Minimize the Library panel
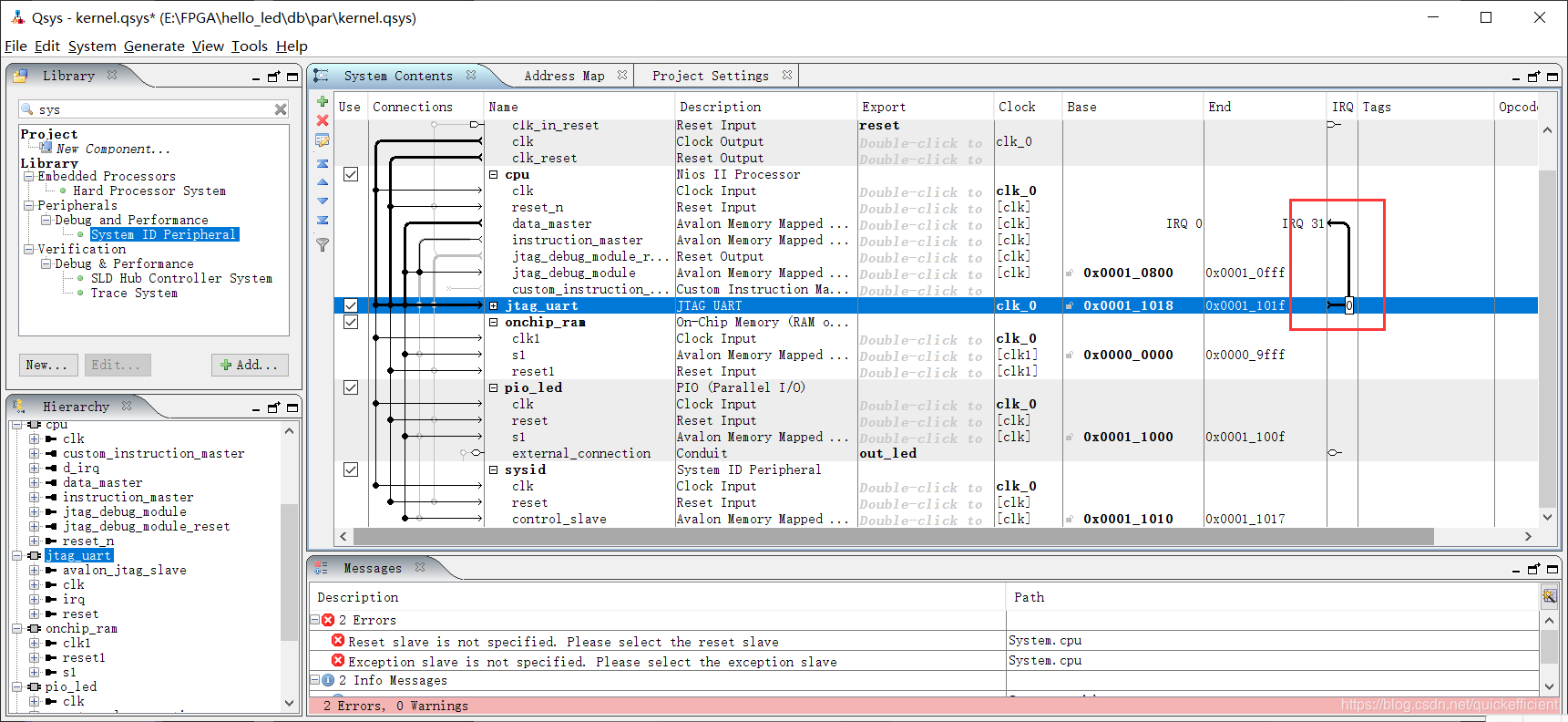The height and width of the screenshot is (722, 1568). click(x=256, y=77)
